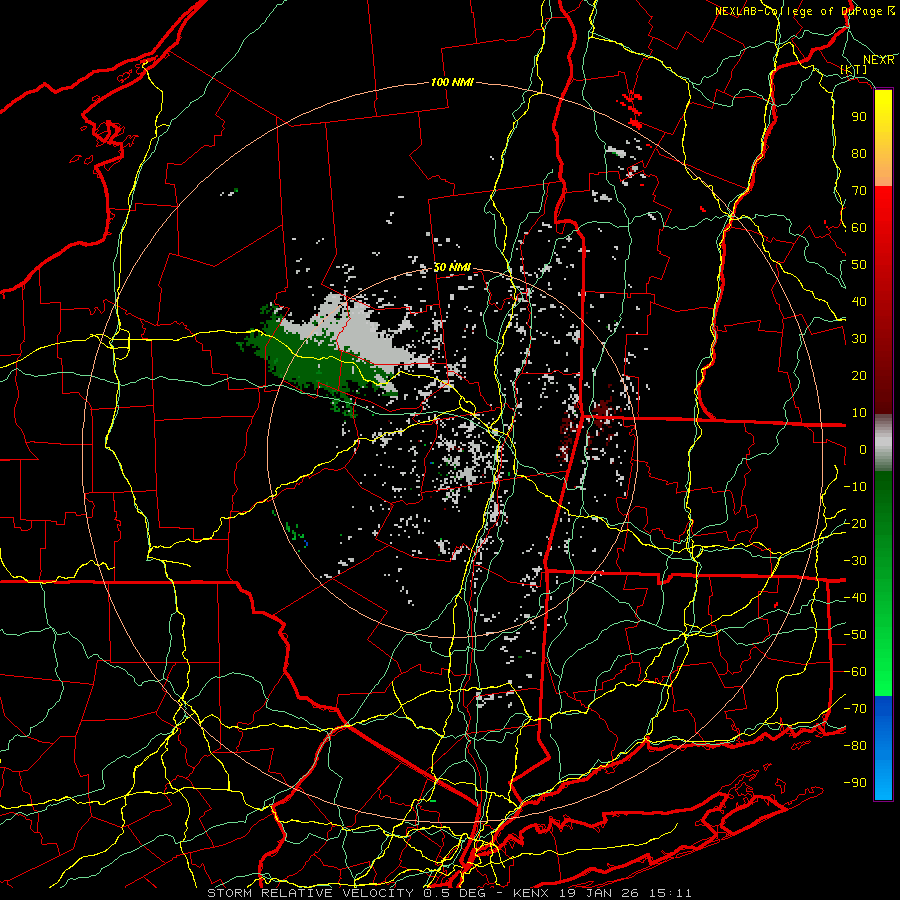Select the -10 scale label
The image size is (900, 900).
[x=855, y=487]
